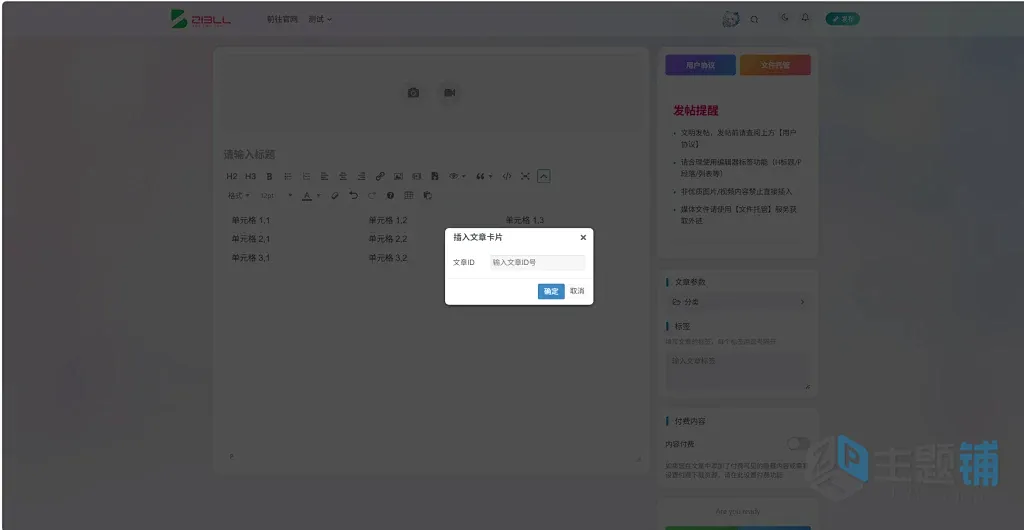Open editor help question-mark icon

(x=391, y=195)
